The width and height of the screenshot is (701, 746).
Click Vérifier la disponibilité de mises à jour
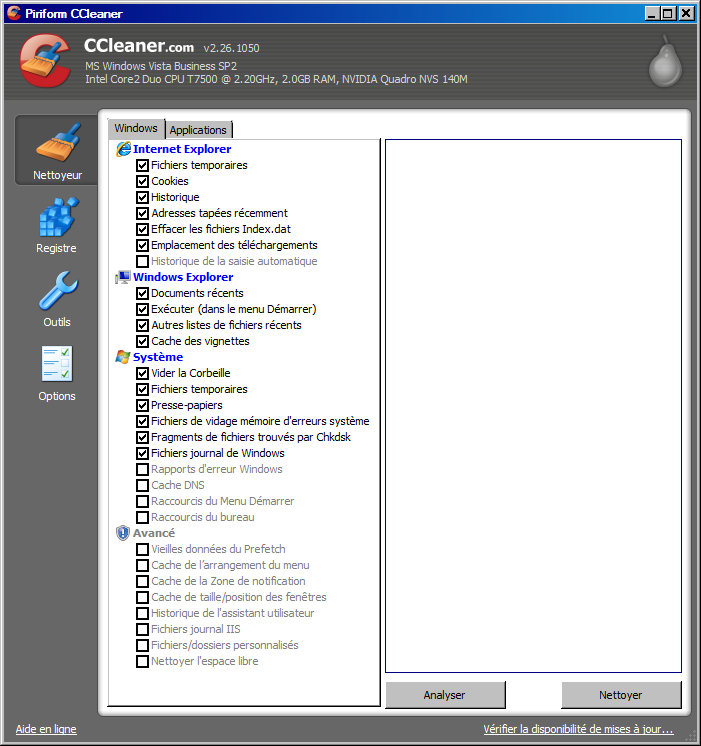click(578, 729)
